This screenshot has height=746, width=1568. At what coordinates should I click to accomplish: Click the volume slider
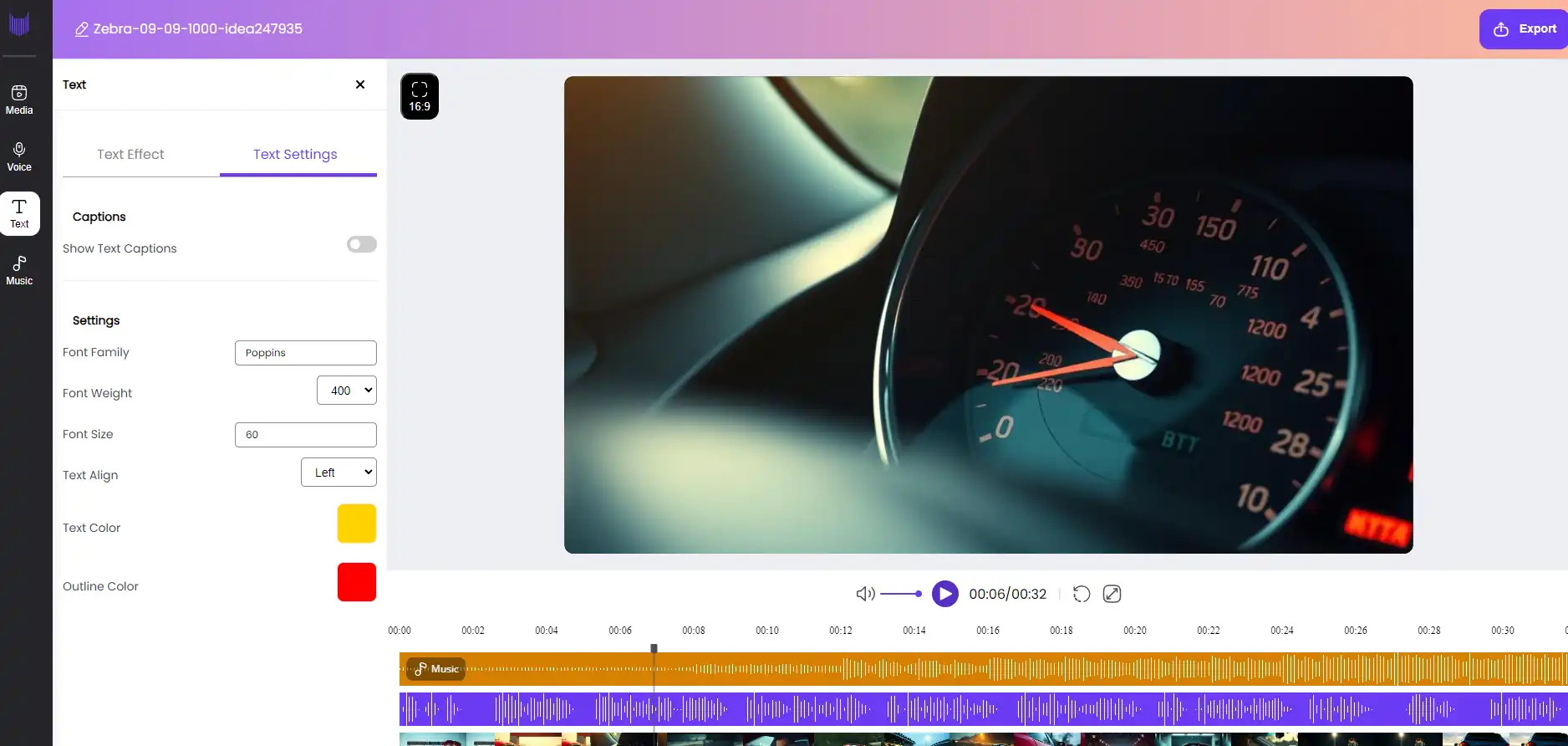point(901,594)
